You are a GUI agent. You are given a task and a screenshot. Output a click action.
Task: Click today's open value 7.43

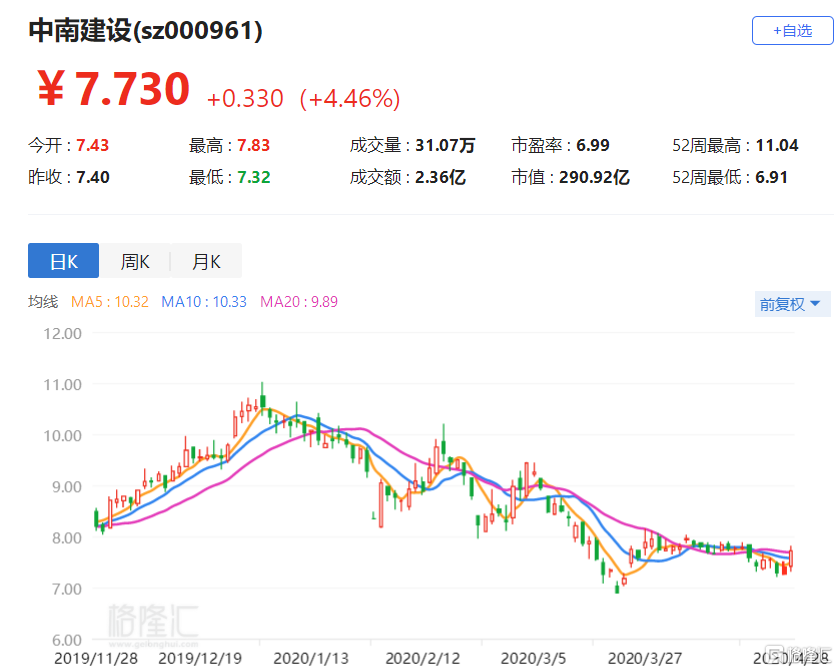tap(92, 145)
